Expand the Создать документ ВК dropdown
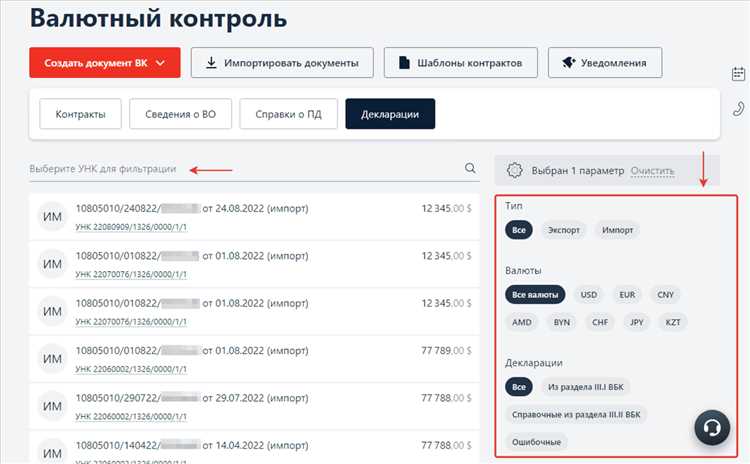The height and width of the screenshot is (464, 750). [x=105, y=63]
